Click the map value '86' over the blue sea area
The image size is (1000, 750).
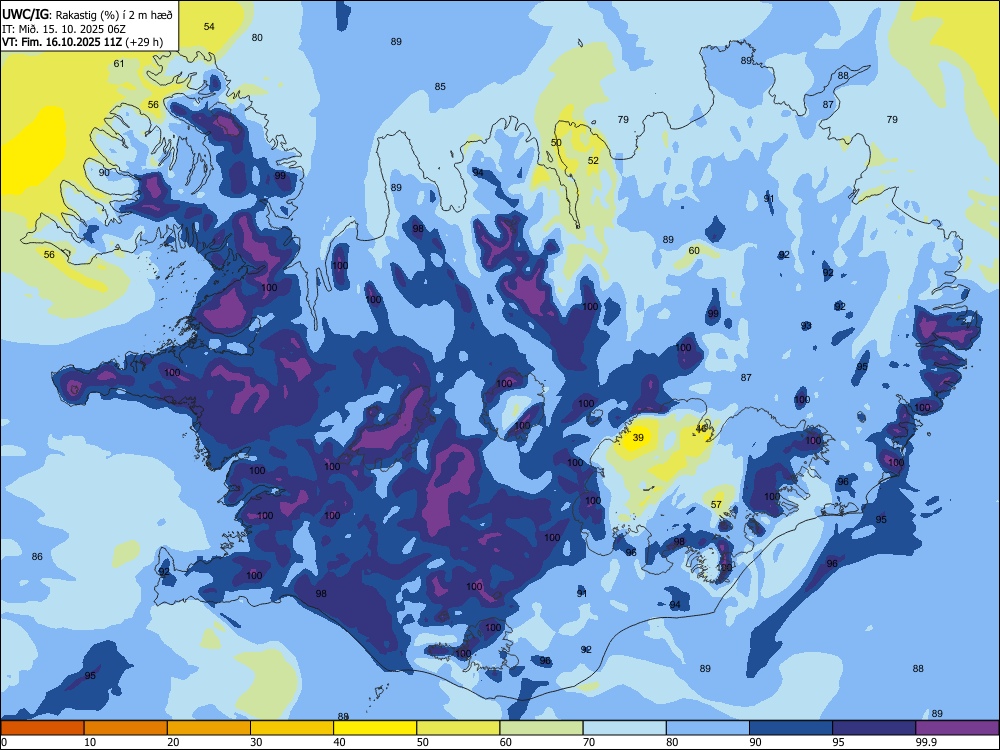pyautogui.click(x=37, y=556)
